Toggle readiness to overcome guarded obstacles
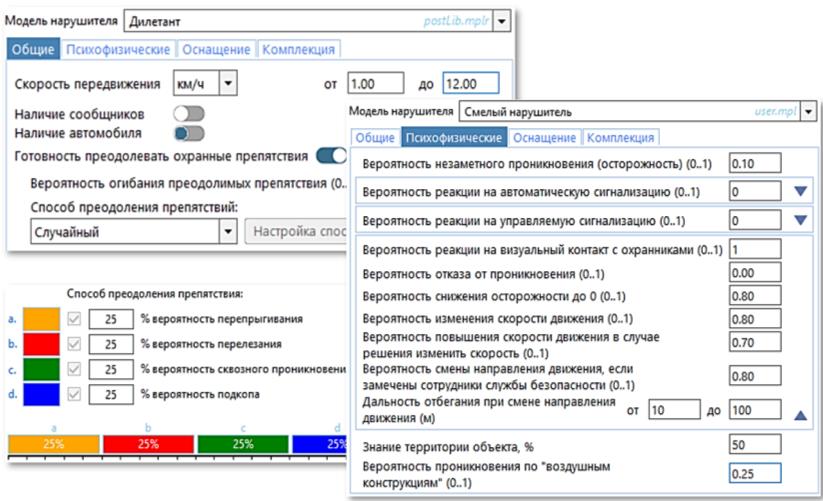Screen dimensions: 823x501 pyautogui.click(x=330, y=156)
